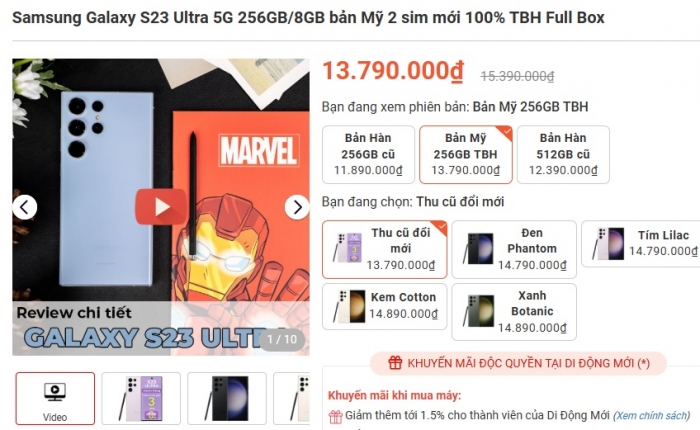Open the cream S23 Ultra thumbnail
700x430 pixels.
tap(292, 398)
